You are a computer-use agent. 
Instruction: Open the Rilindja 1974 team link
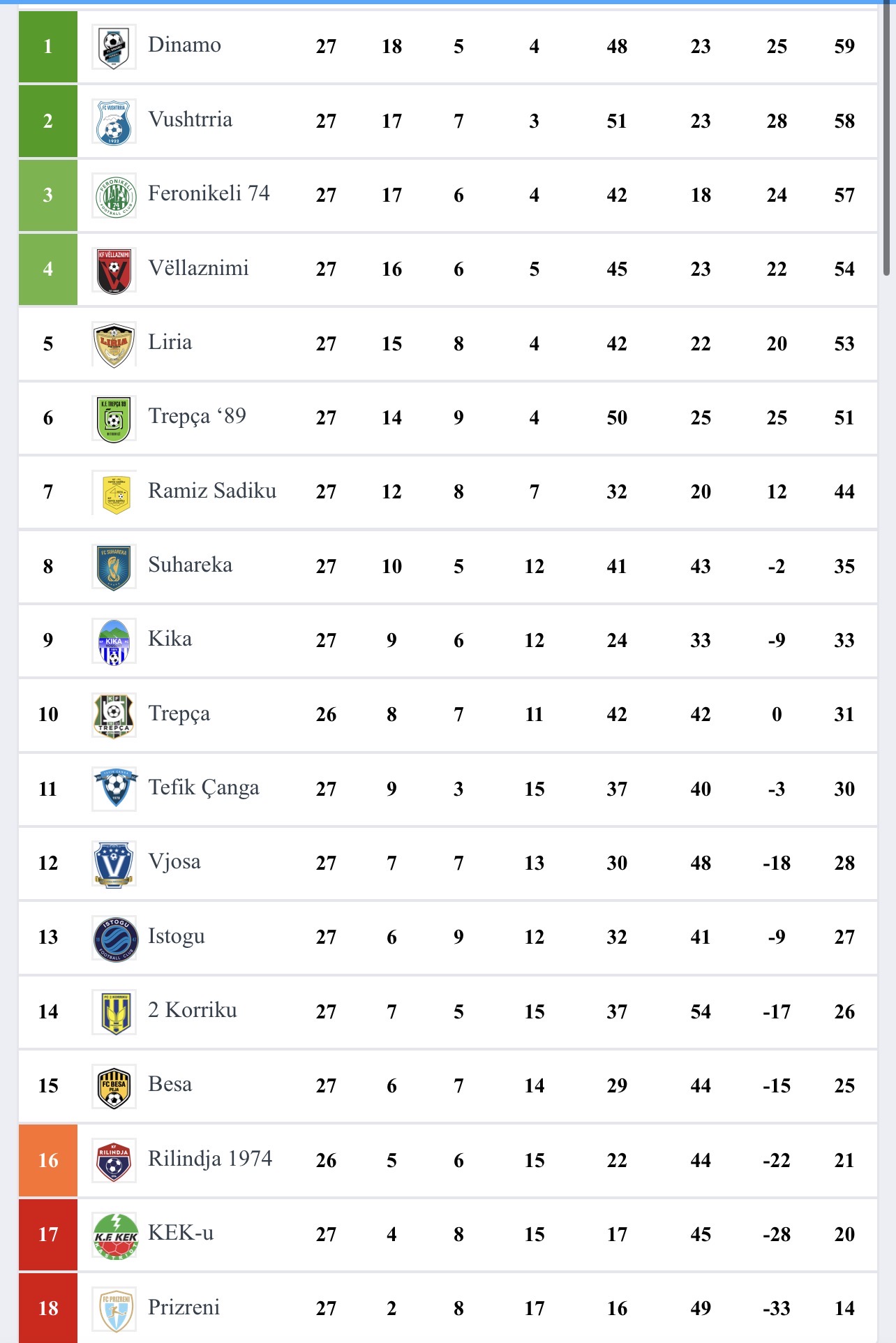(209, 1159)
